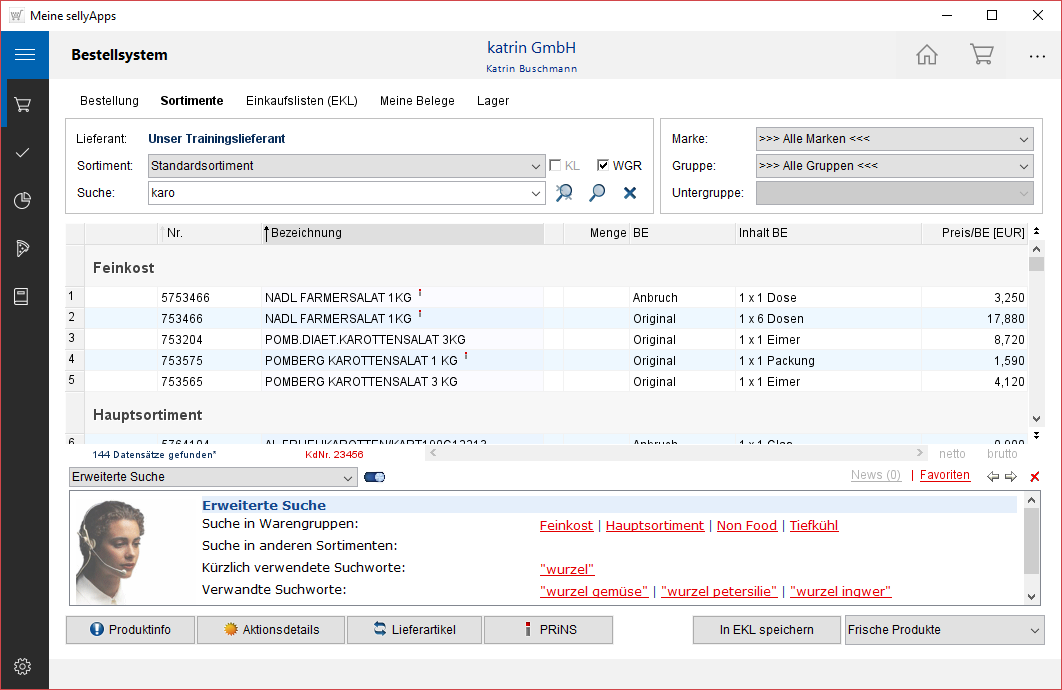Click the home icon in header

[927, 55]
